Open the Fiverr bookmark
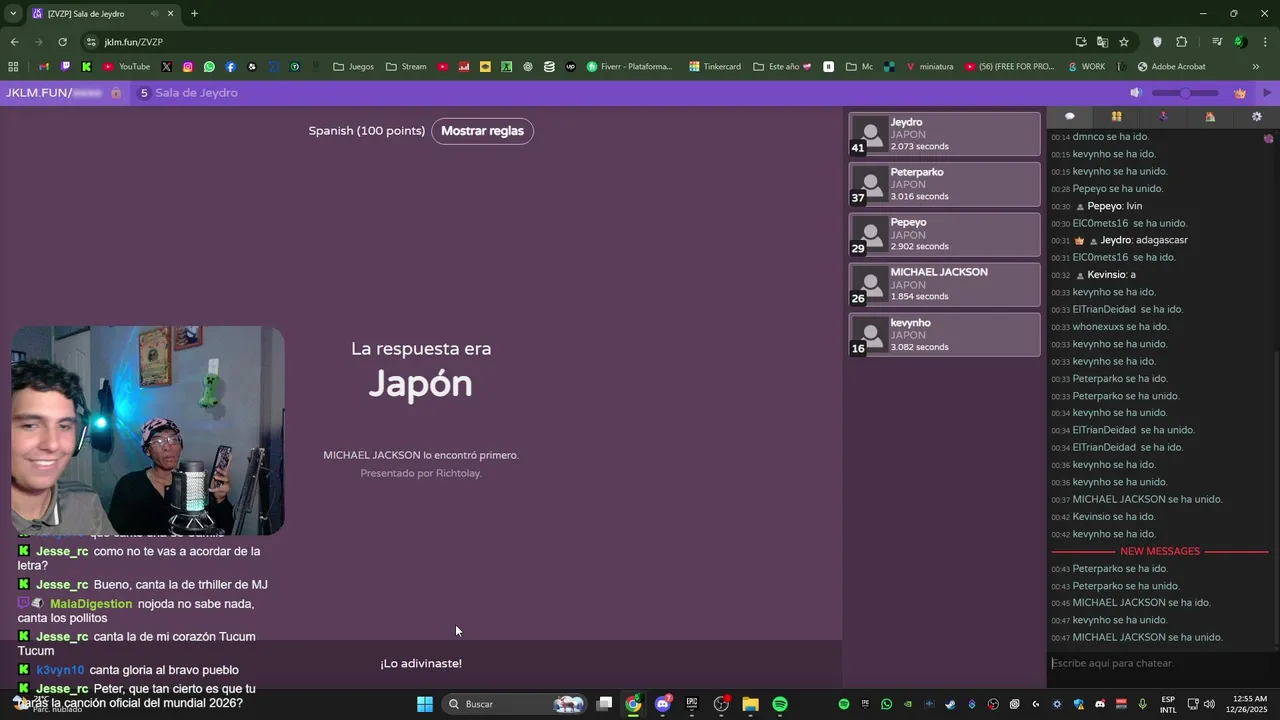Screen dimensions: 1280x720 click(630, 67)
